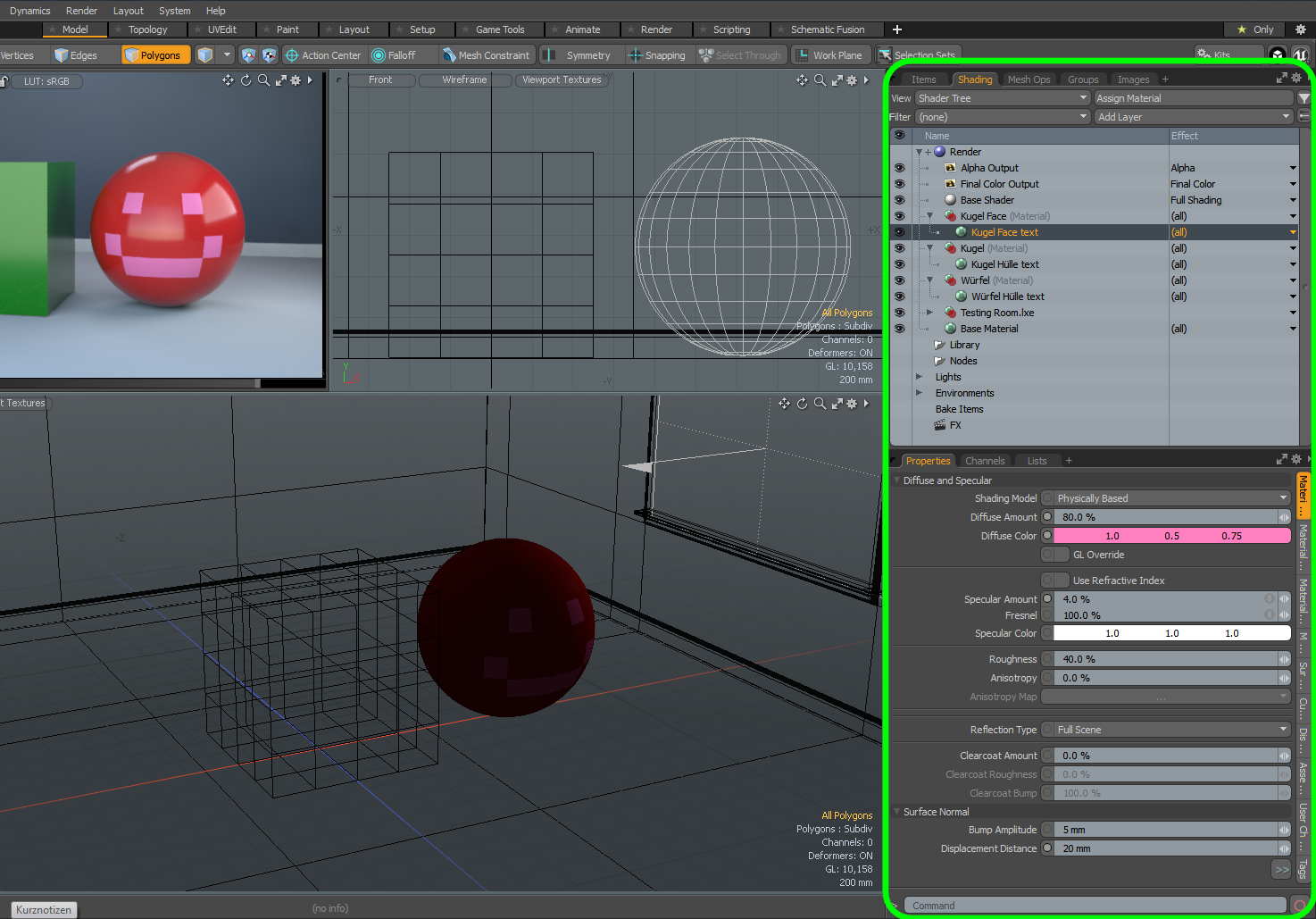Click the record circle icon beside Command field
1316x919 pixels.
pyautogui.click(x=1300, y=906)
